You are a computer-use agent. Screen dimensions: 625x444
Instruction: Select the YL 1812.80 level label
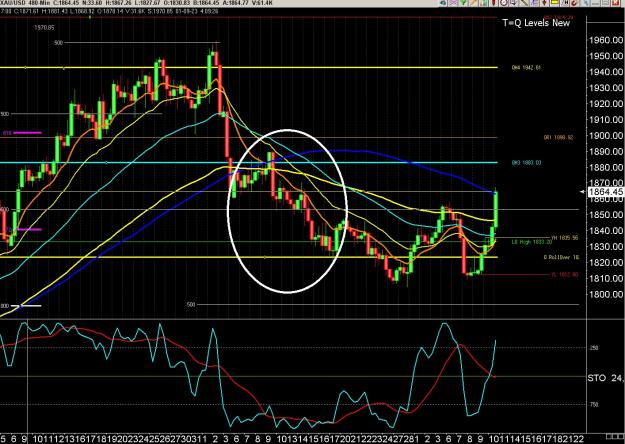[565, 275]
